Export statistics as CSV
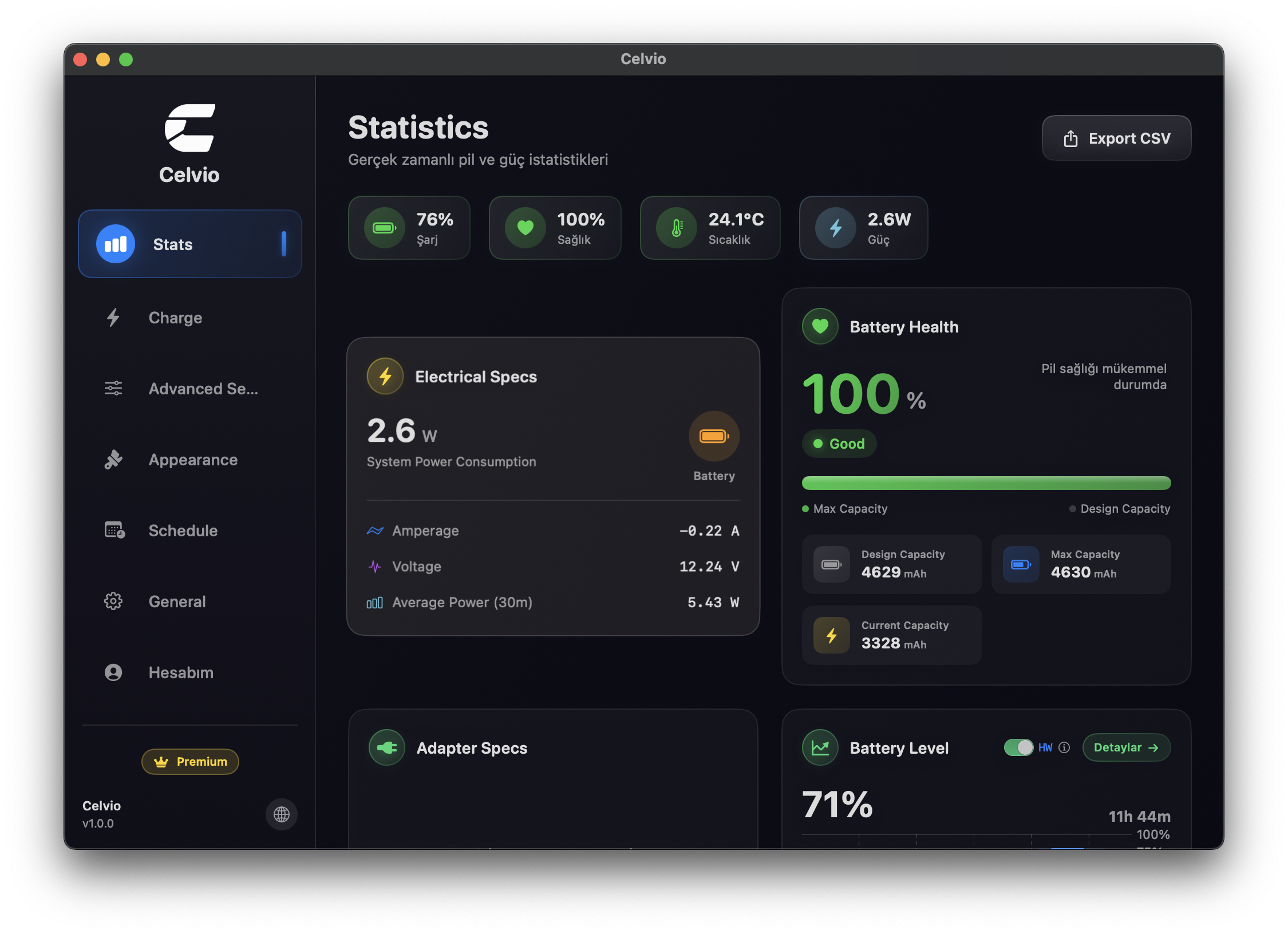 tap(1116, 137)
